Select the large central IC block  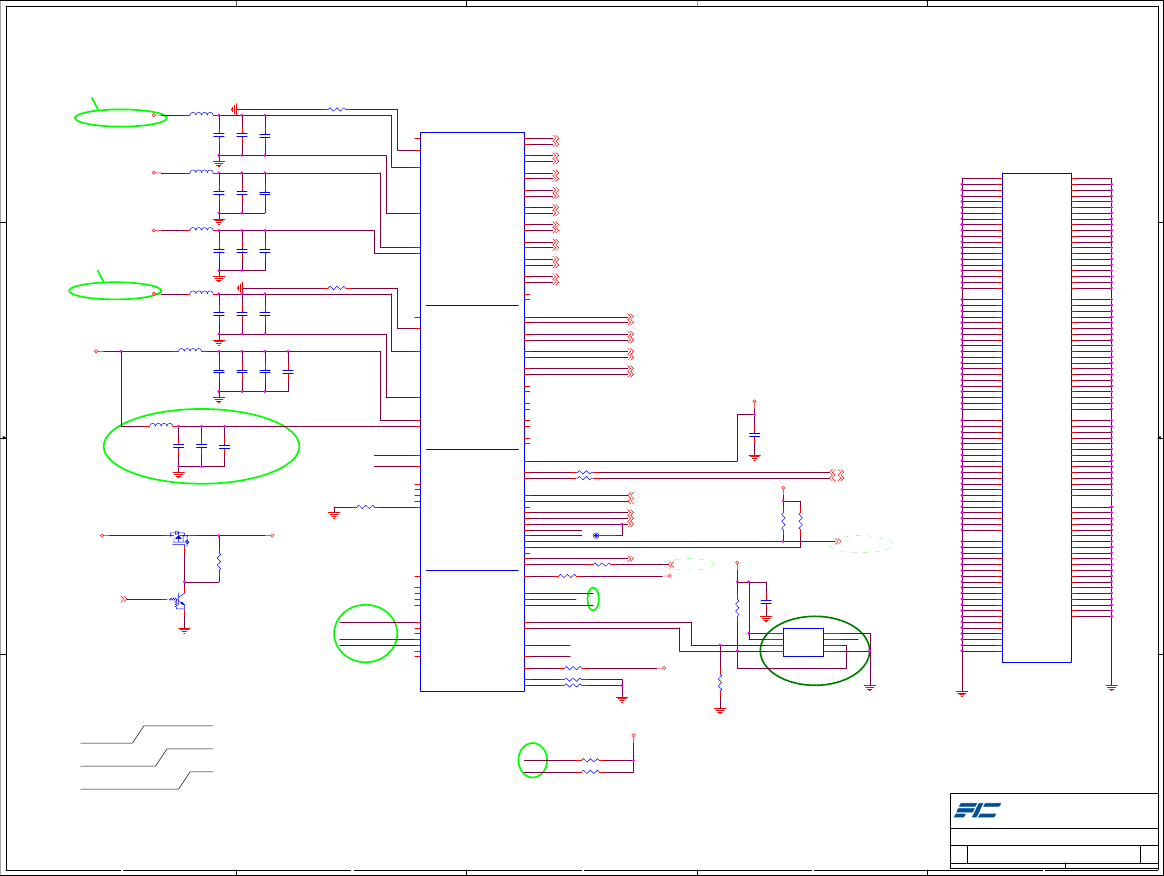tap(472, 412)
